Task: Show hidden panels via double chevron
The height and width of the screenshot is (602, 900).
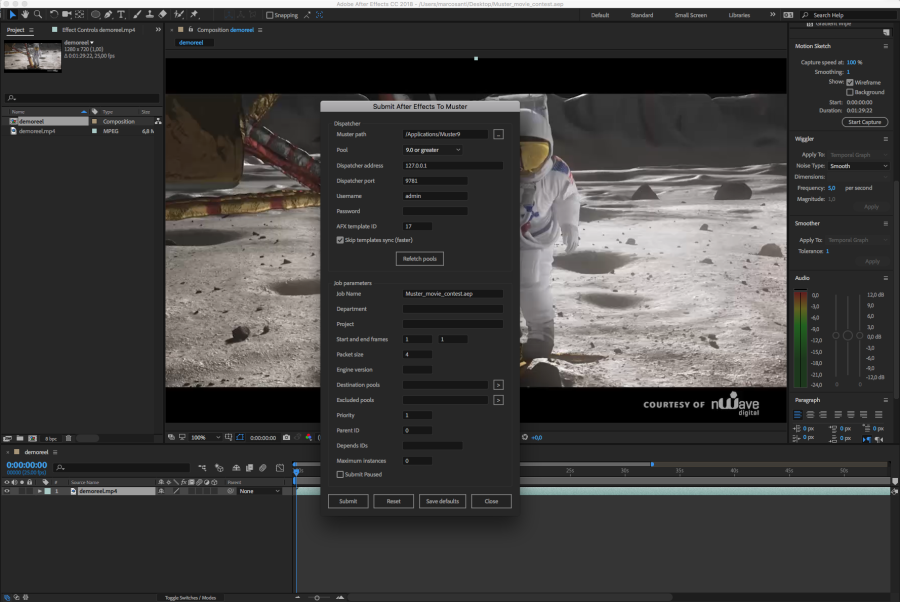Action: pyautogui.click(x=158, y=29)
